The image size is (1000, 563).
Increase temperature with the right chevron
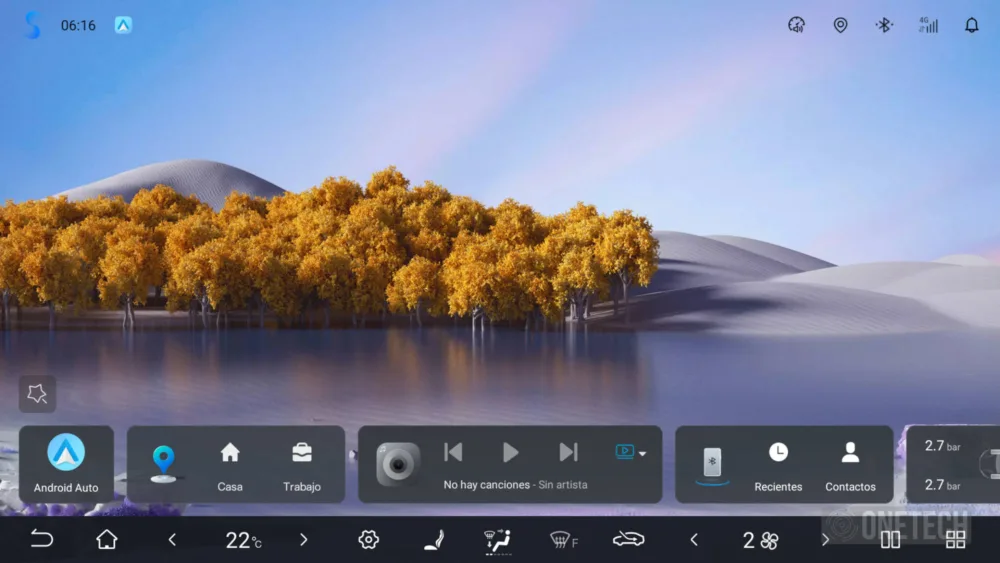click(304, 540)
